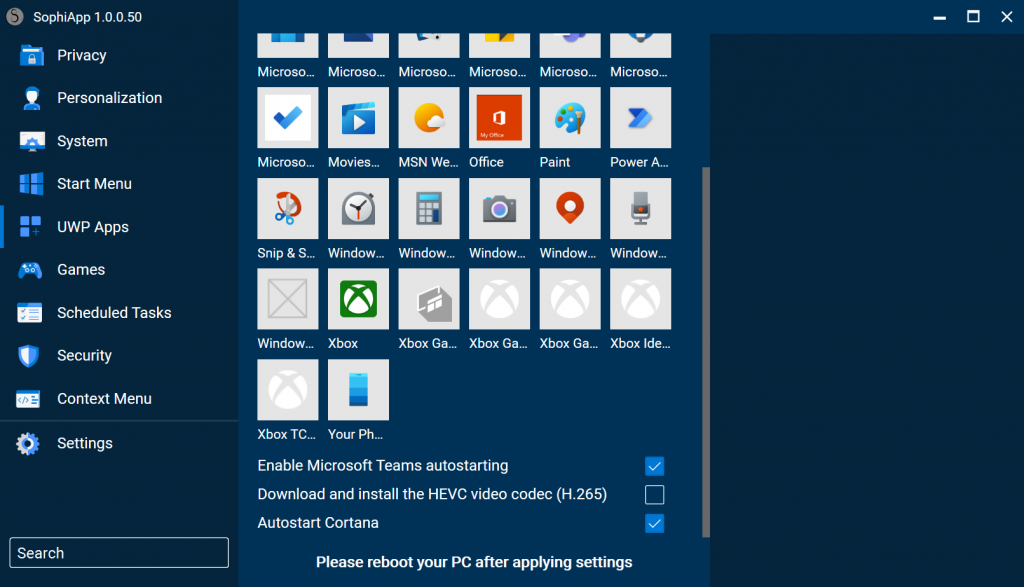Enable the HEVC video codec download checkbox
The height and width of the screenshot is (587, 1024).
click(x=654, y=494)
